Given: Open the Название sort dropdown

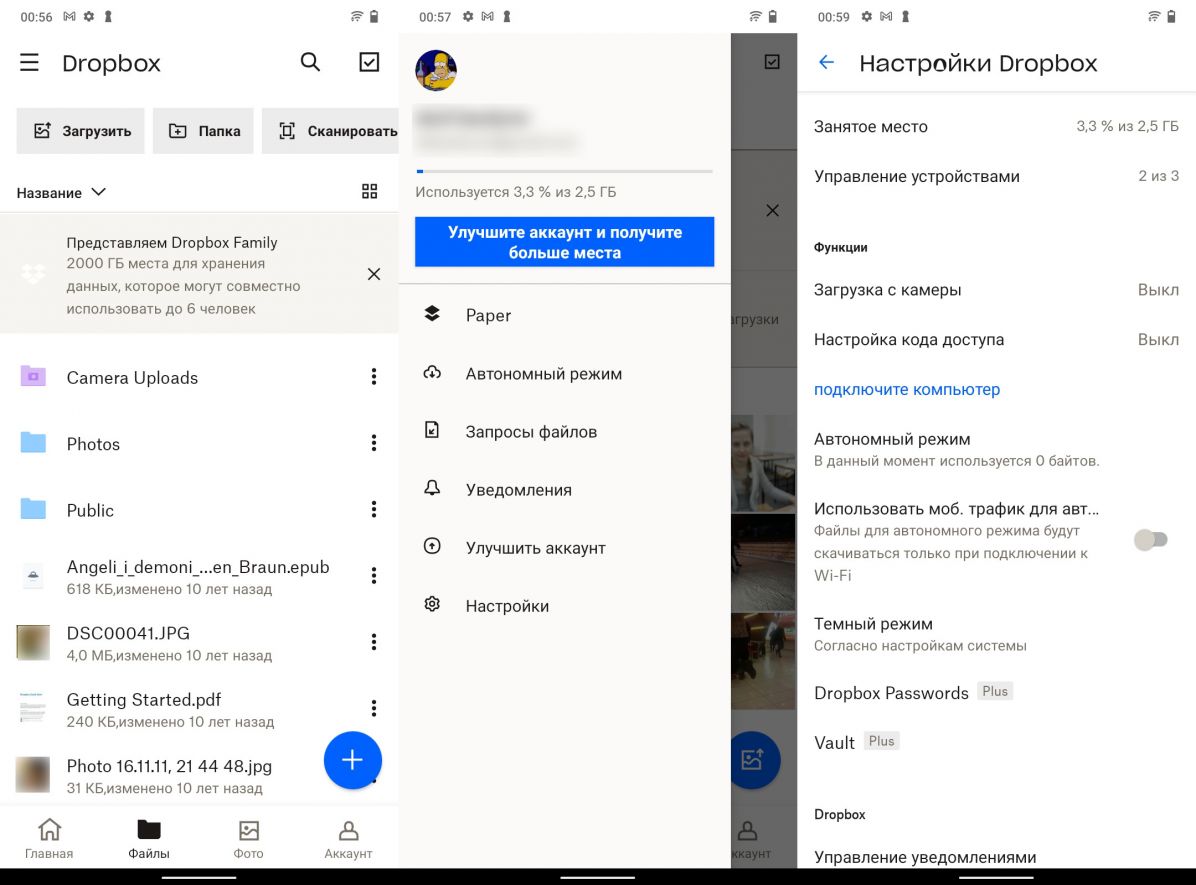Looking at the screenshot, I should pyautogui.click(x=61, y=193).
